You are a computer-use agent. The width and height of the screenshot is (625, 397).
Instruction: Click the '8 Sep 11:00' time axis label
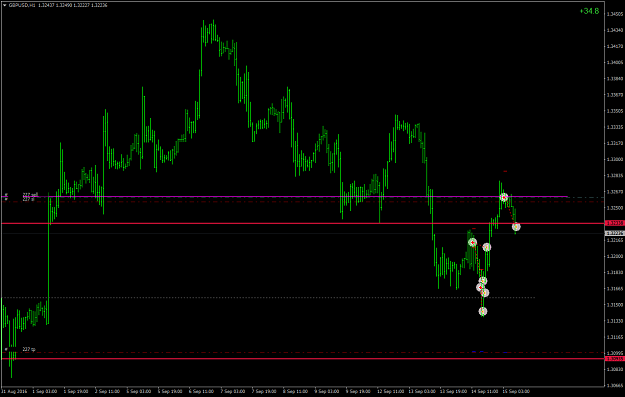[295, 391]
